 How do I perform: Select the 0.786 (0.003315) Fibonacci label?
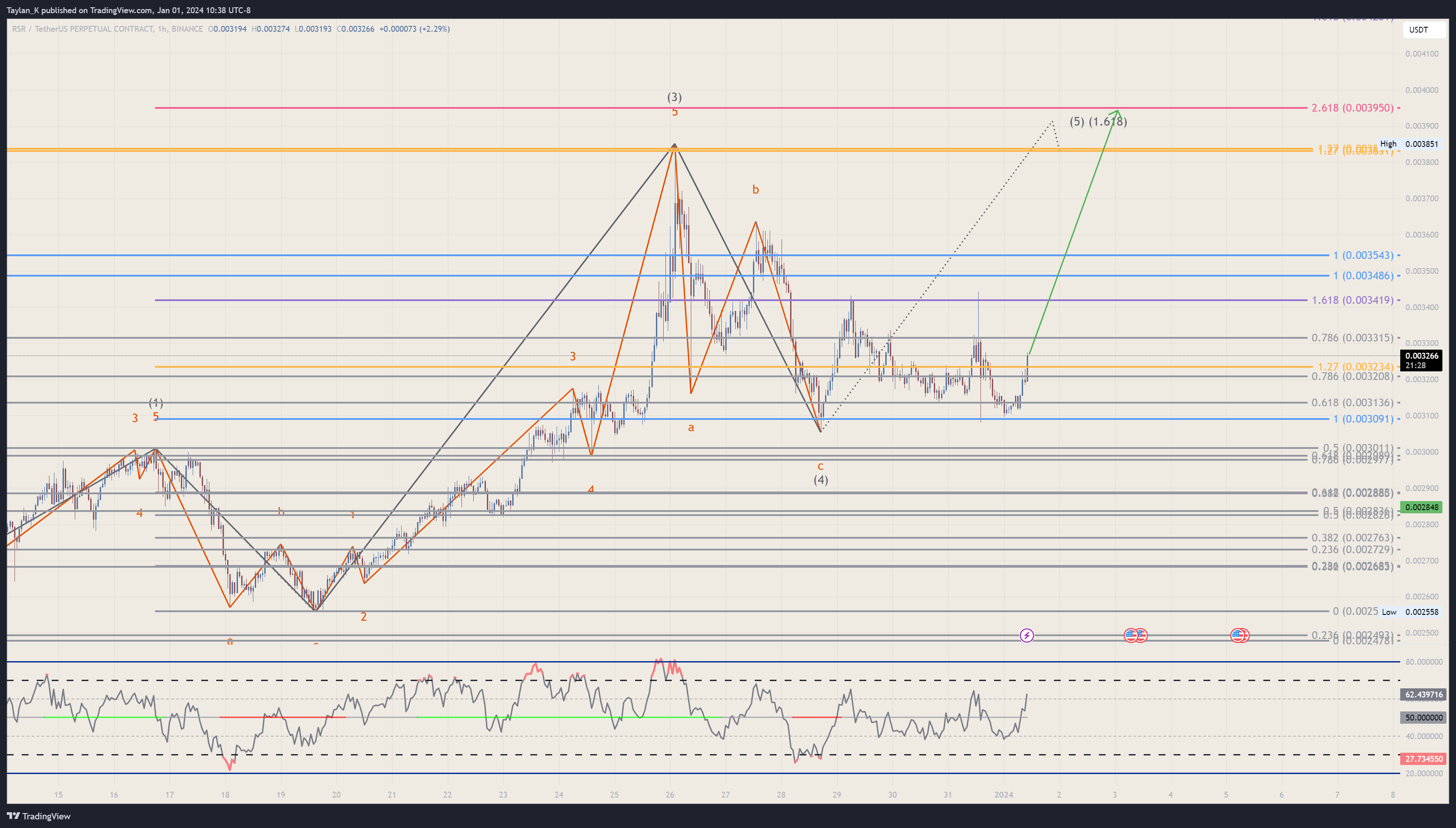[1352, 338]
